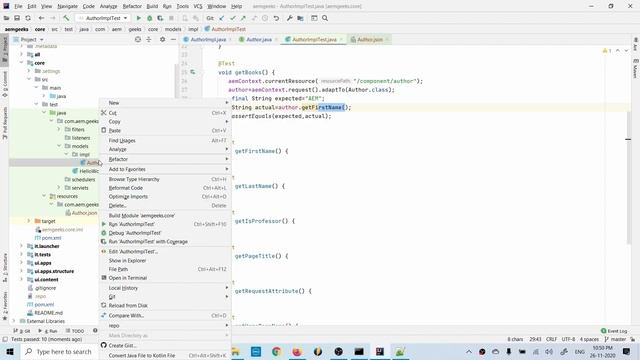
Task: Click the tool windows toggle icon in status bar corner
Action: 5,339
